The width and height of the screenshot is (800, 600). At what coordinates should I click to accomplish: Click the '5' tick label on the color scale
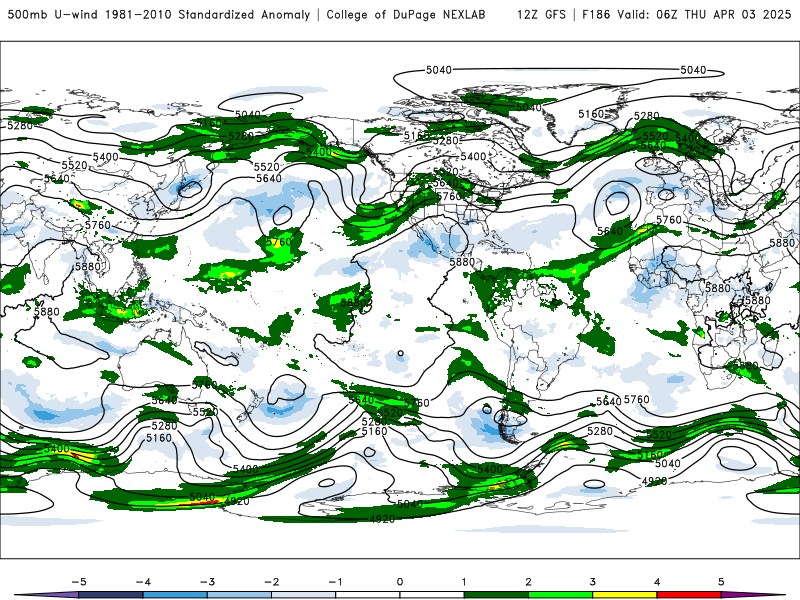[721, 582]
